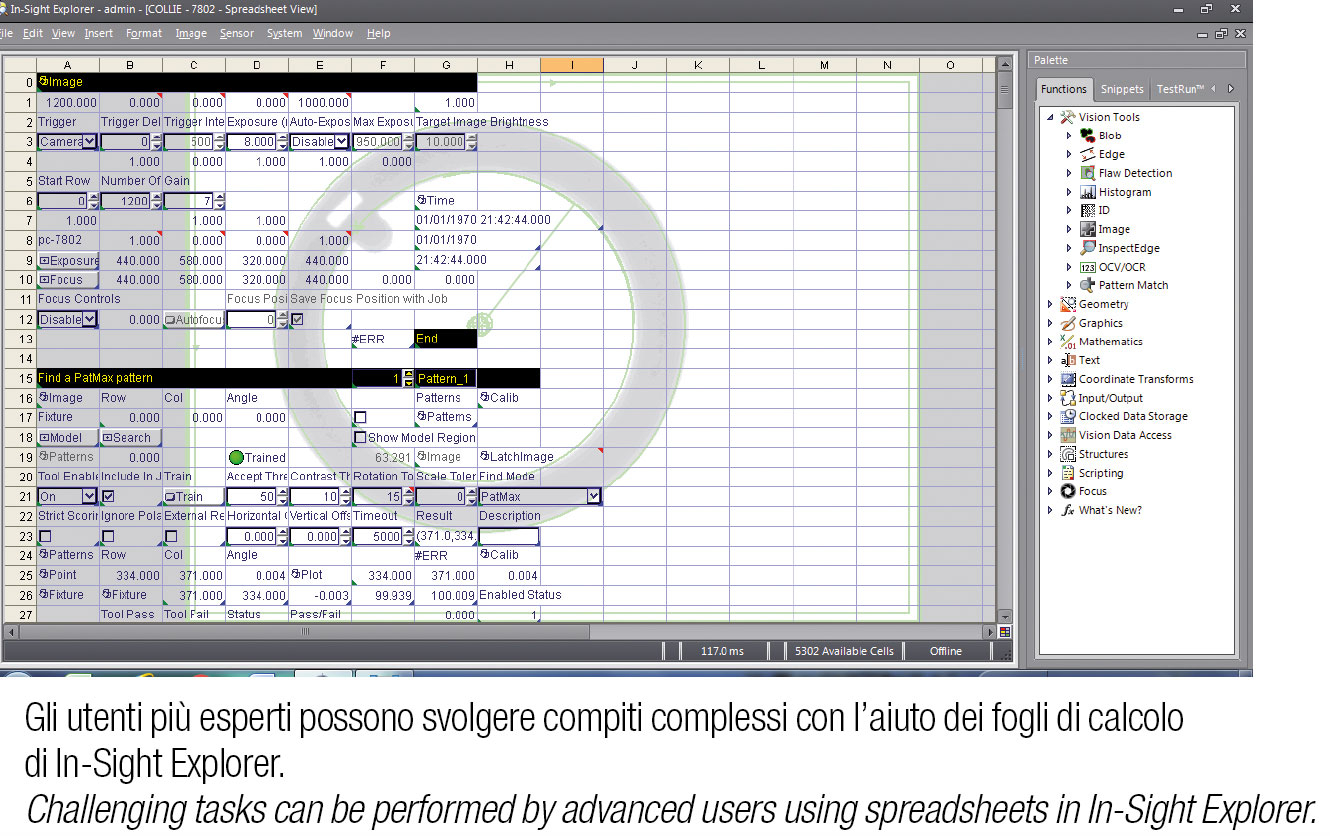Expand the Geometry tree node
Image resolution: width=1330 pixels, height=836 pixels.
[x=1050, y=304]
